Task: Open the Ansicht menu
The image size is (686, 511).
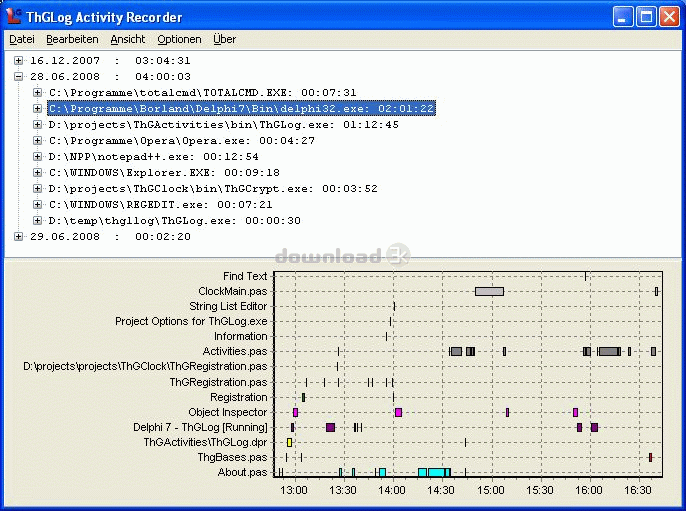Action: pos(128,39)
